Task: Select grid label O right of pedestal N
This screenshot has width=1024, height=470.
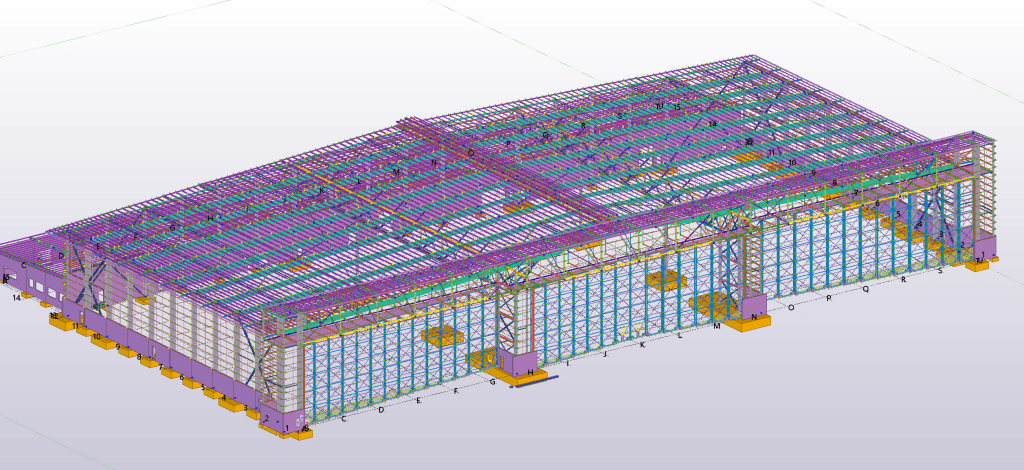Action: coord(791,307)
